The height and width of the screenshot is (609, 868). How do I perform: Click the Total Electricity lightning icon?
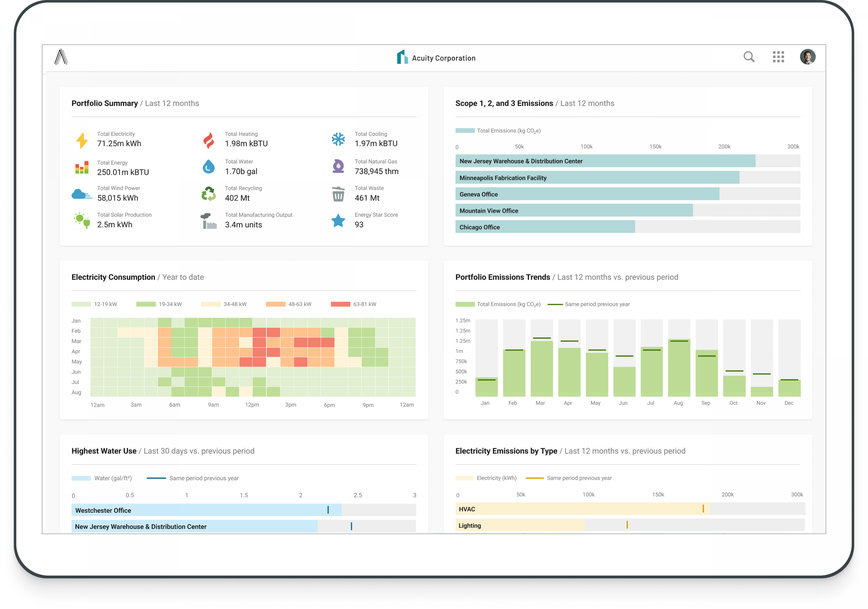pos(81,140)
